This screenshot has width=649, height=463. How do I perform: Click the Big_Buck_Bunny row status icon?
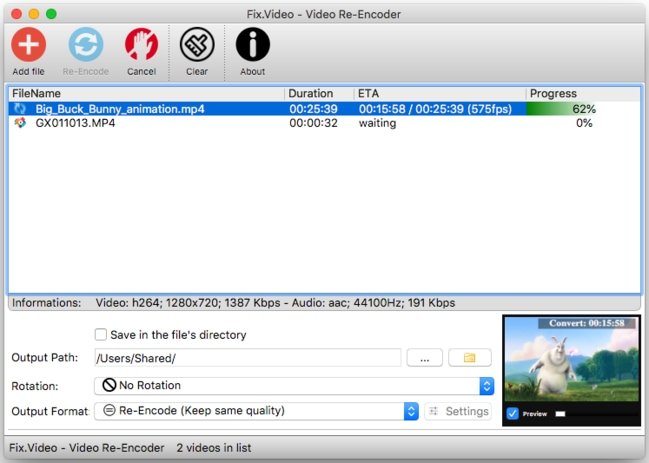coord(20,109)
